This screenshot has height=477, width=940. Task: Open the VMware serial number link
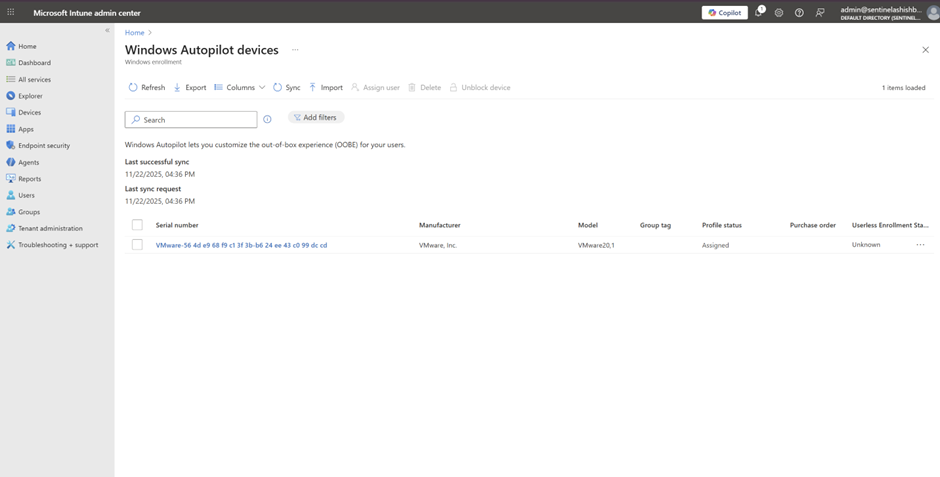[x=241, y=245]
